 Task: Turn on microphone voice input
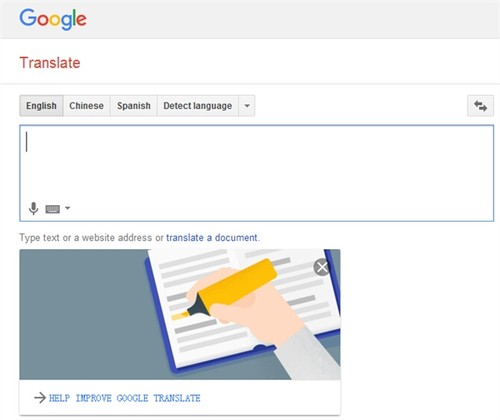(x=33, y=209)
